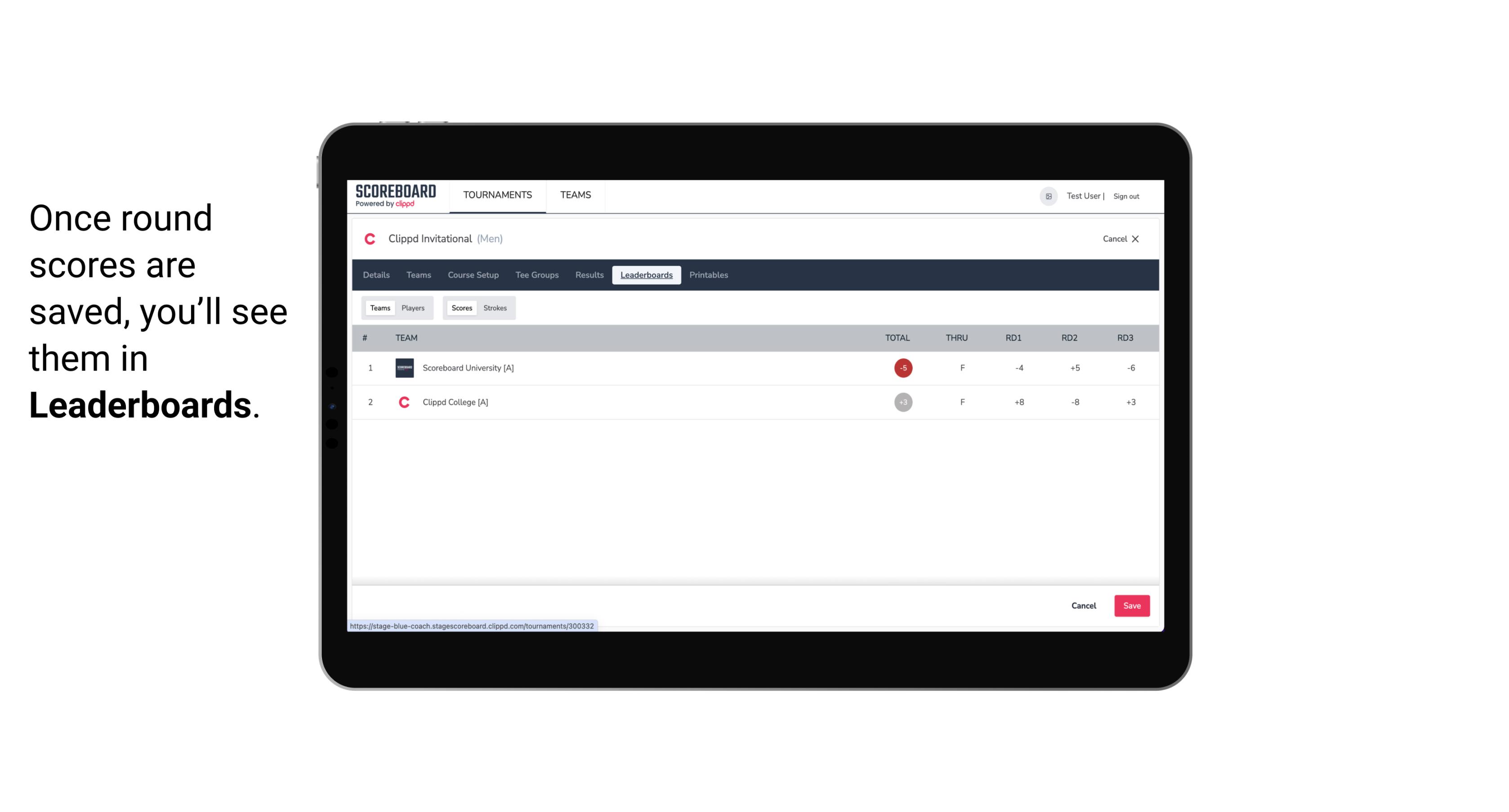Click the Save button
Image resolution: width=1509 pixels, height=812 pixels.
click(1131, 605)
